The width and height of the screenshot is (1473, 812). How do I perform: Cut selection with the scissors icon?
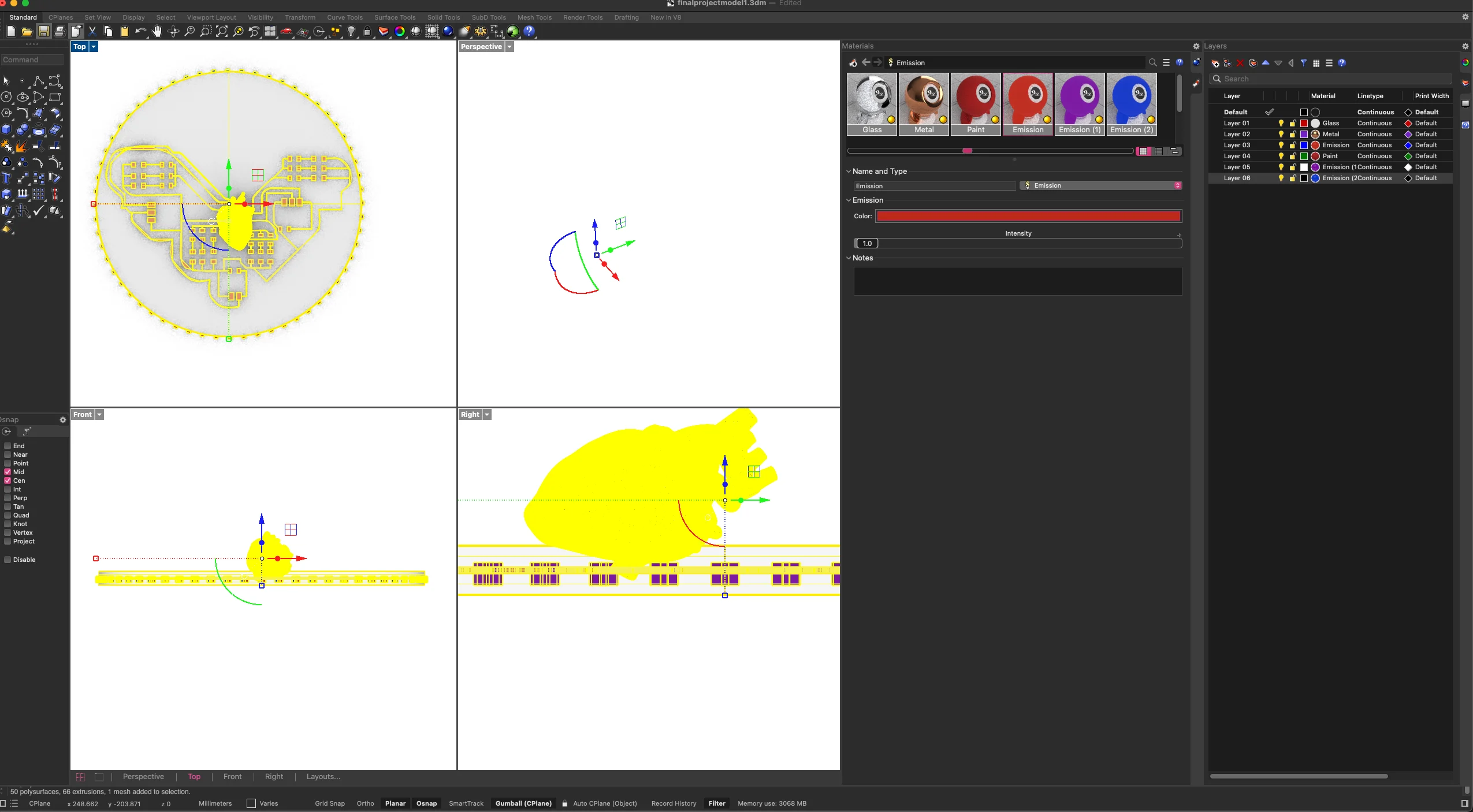tap(92, 32)
